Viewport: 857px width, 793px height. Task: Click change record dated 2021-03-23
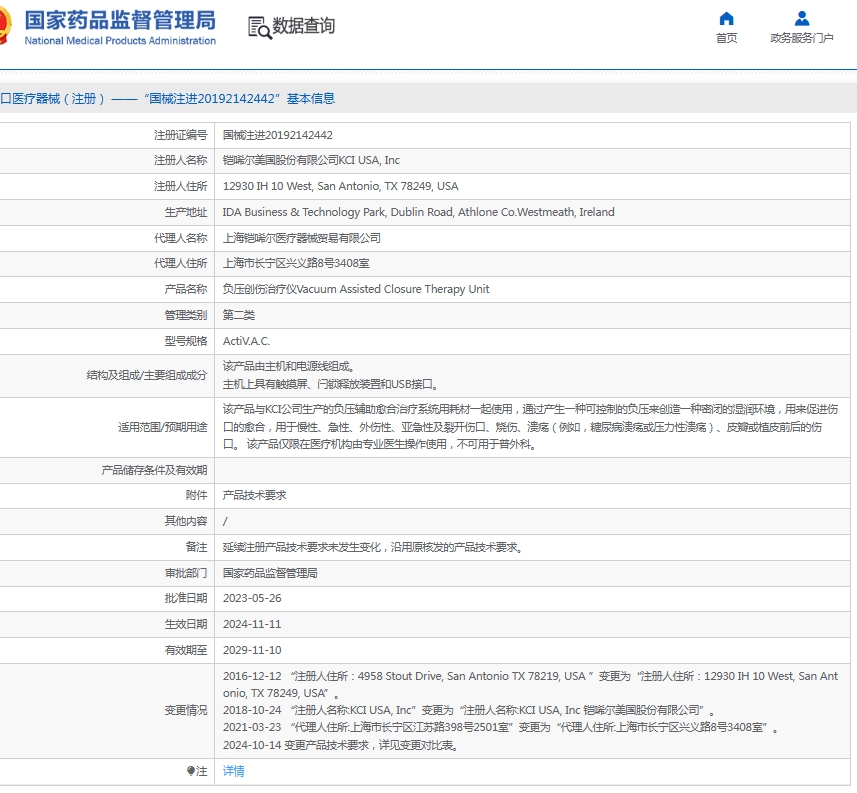pos(500,727)
